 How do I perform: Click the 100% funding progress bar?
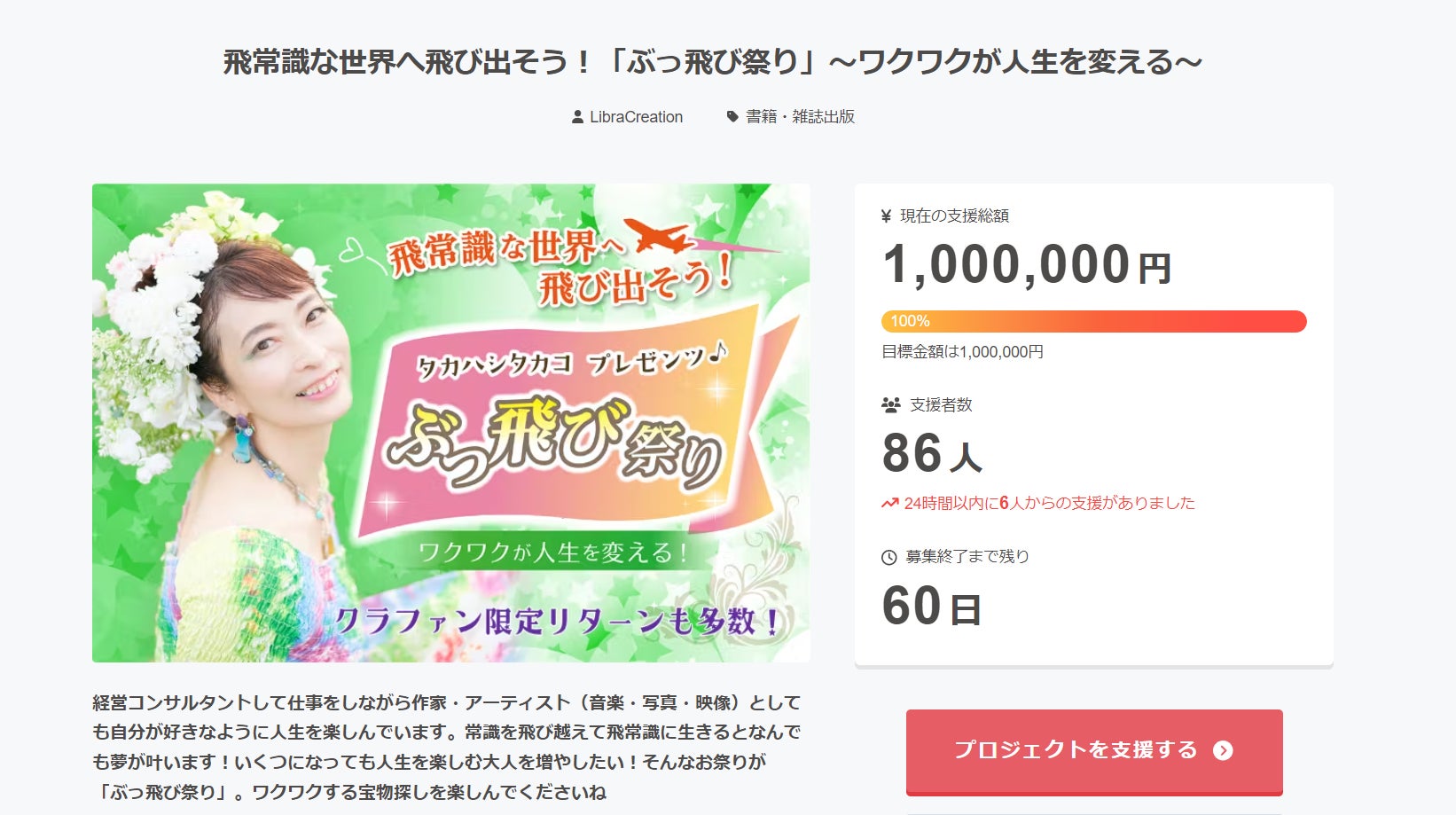pos(1093,321)
